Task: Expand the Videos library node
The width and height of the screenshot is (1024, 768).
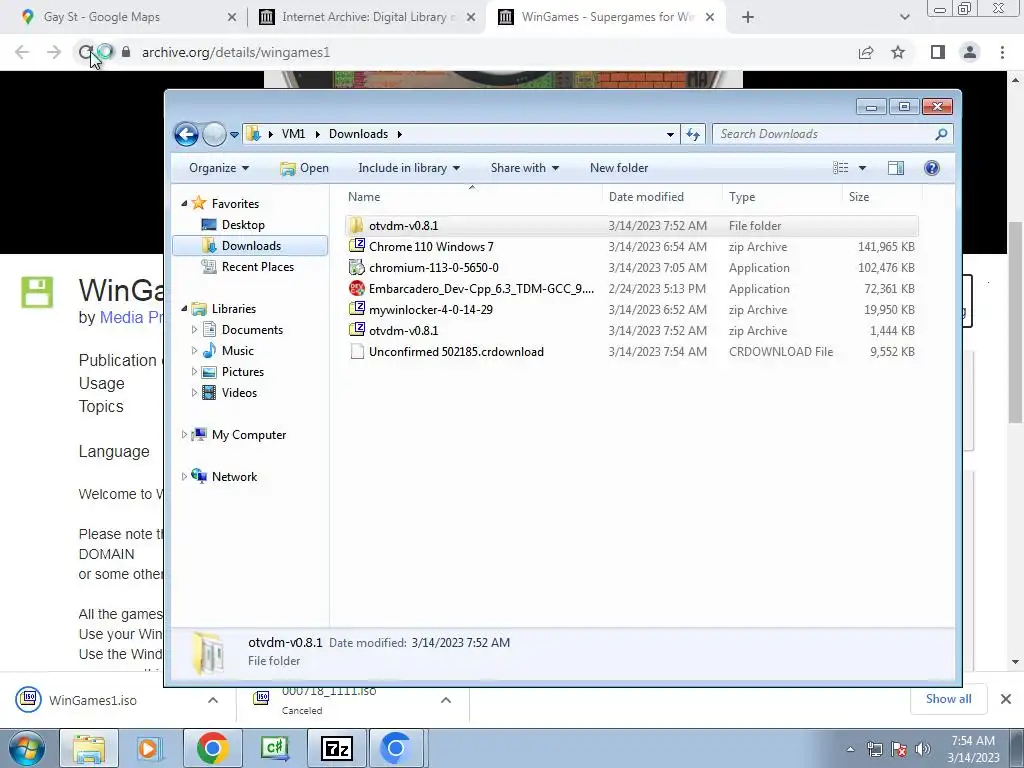Action: tap(194, 392)
